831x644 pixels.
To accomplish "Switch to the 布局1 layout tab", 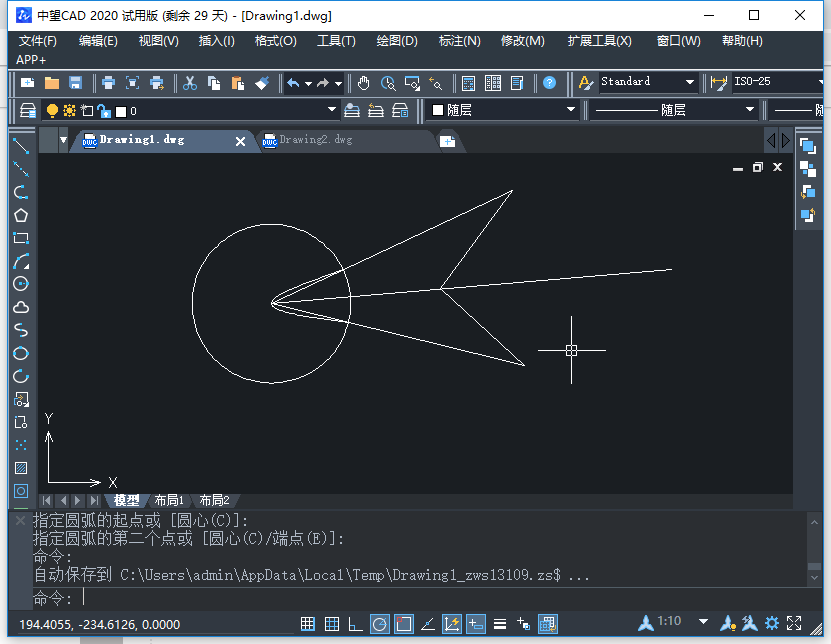I will coord(168,500).
